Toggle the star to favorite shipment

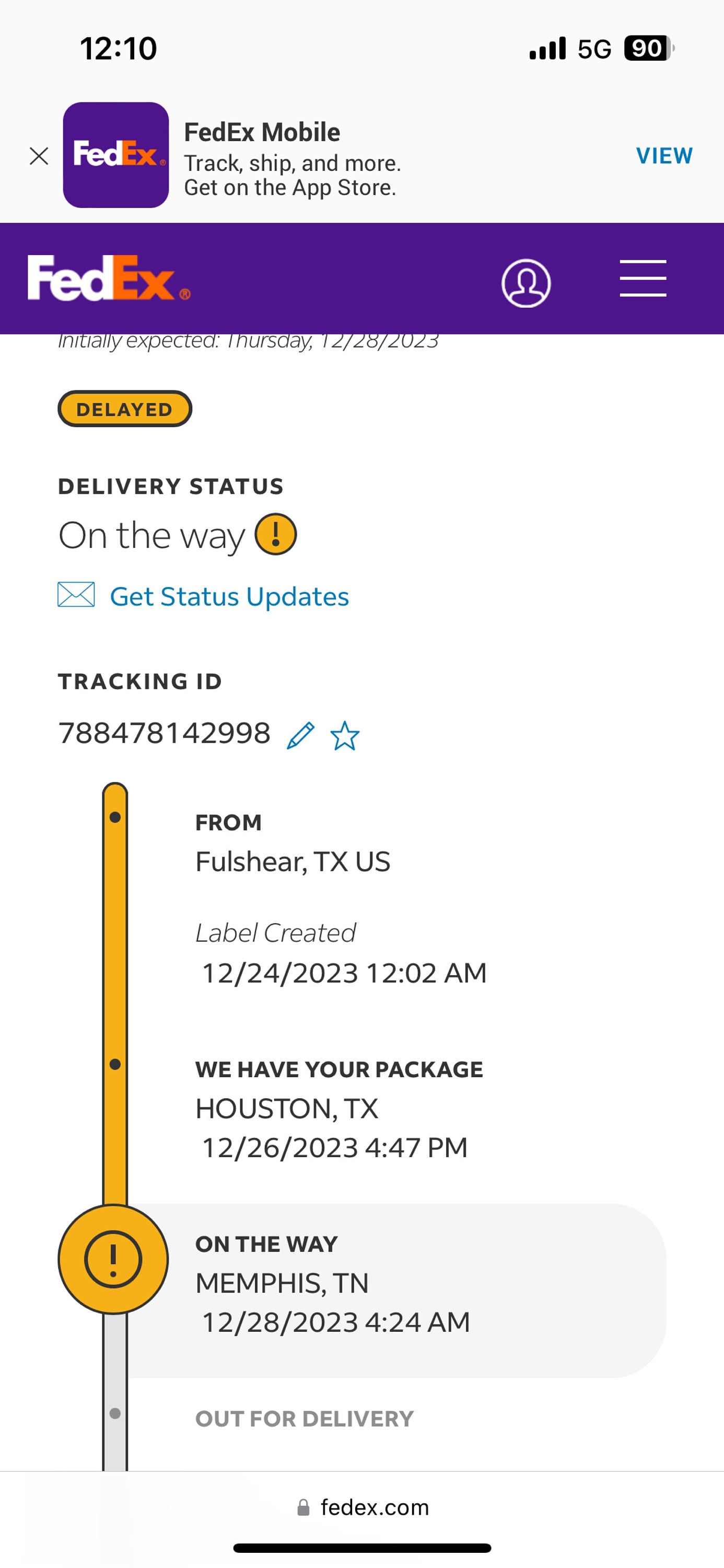pyautogui.click(x=345, y=735)
